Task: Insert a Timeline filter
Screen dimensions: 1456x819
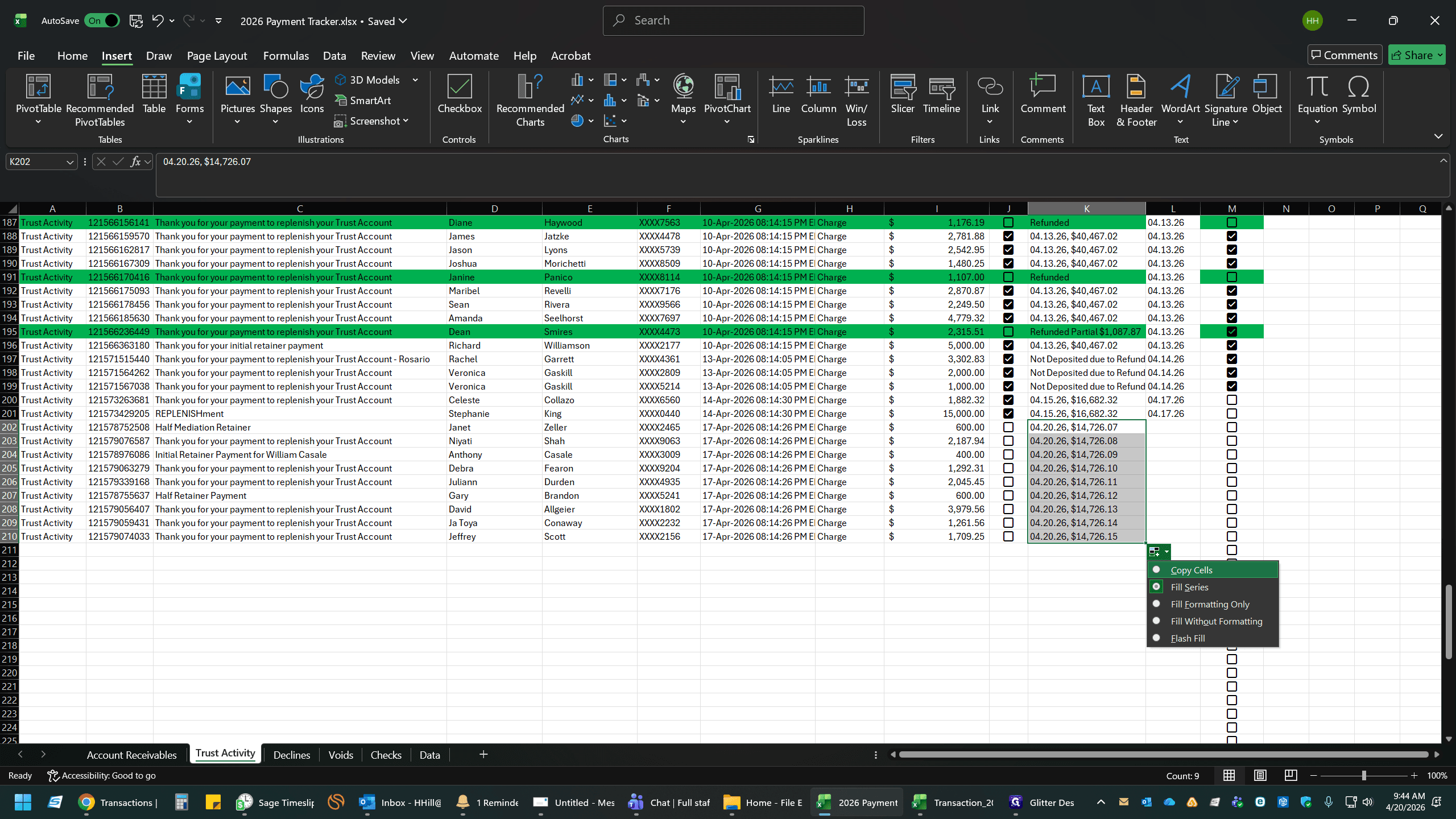Action: [x=941, y=94]
